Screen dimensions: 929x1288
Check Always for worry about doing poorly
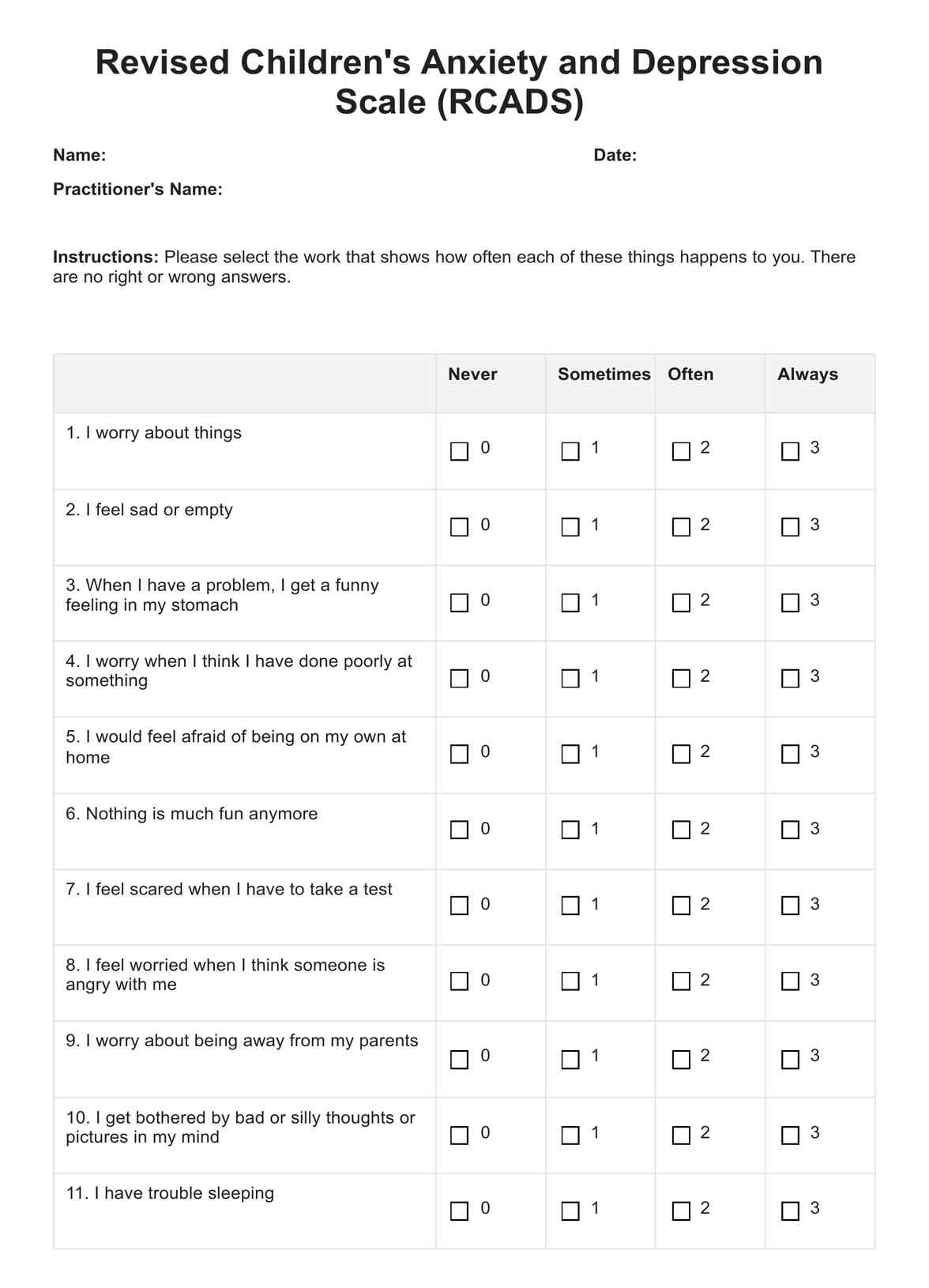(x=790, y=679)
